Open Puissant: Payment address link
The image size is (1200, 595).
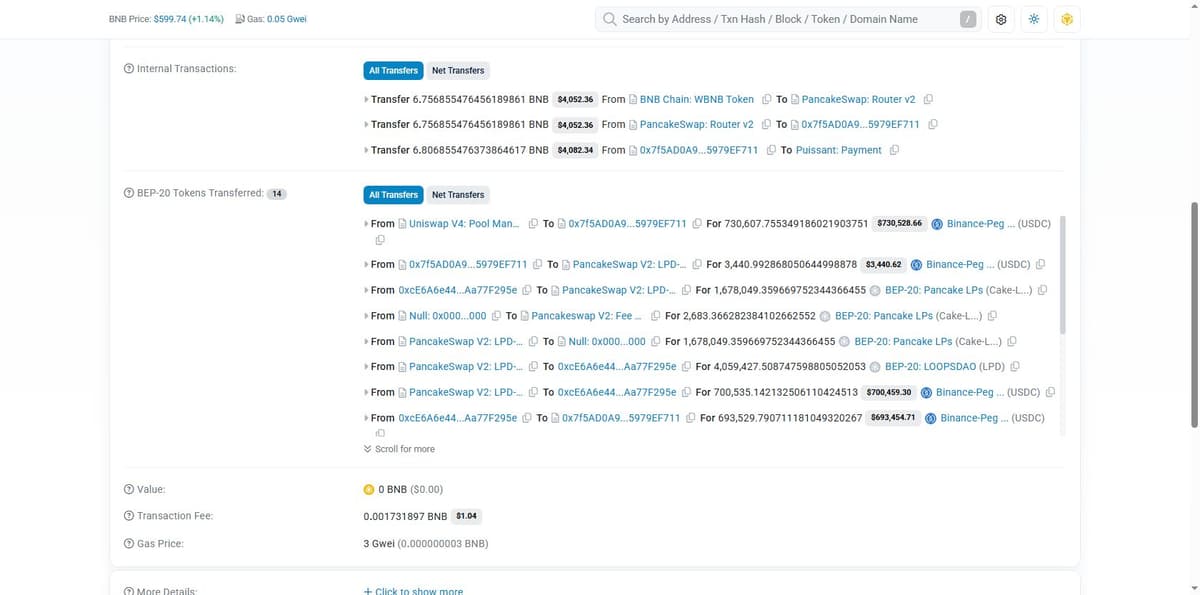click(838, 151)
